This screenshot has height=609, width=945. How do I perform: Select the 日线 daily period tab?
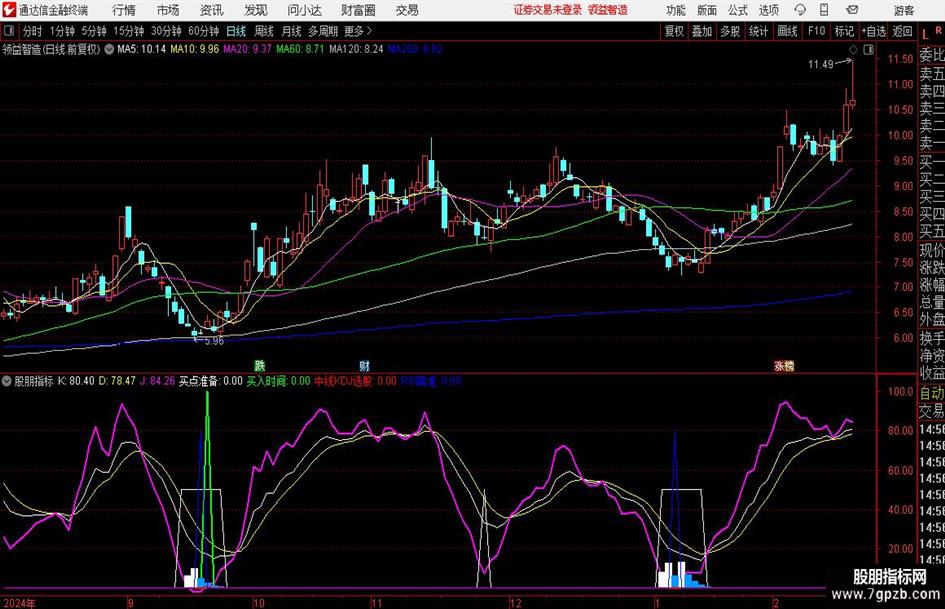[236, 31]
